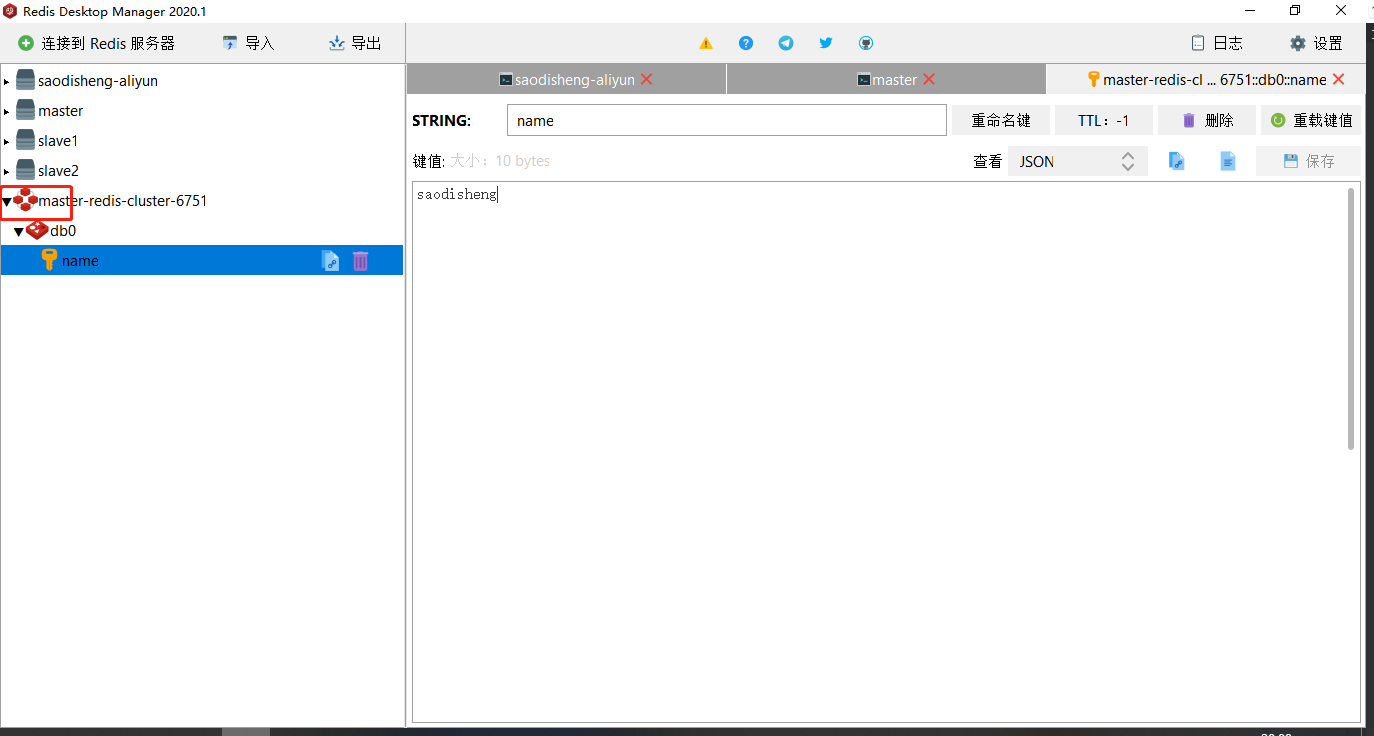Click purple trash icon in name row
1374x736 pixels.
[x=361, y=260]
